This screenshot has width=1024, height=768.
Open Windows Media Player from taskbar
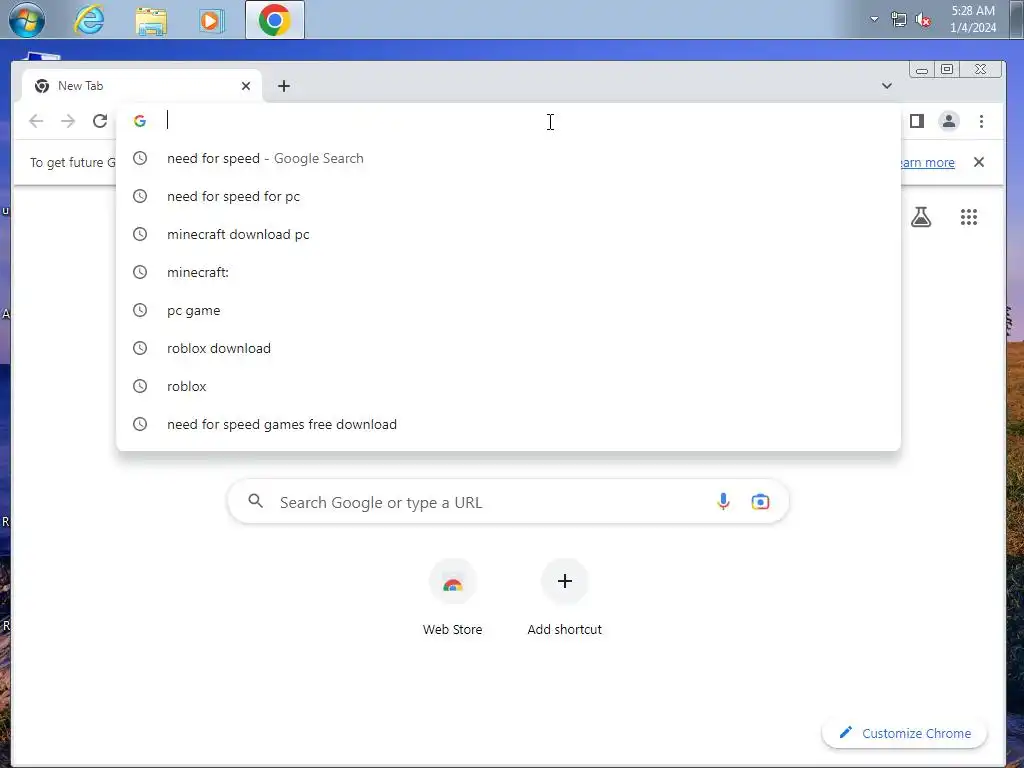212,20
